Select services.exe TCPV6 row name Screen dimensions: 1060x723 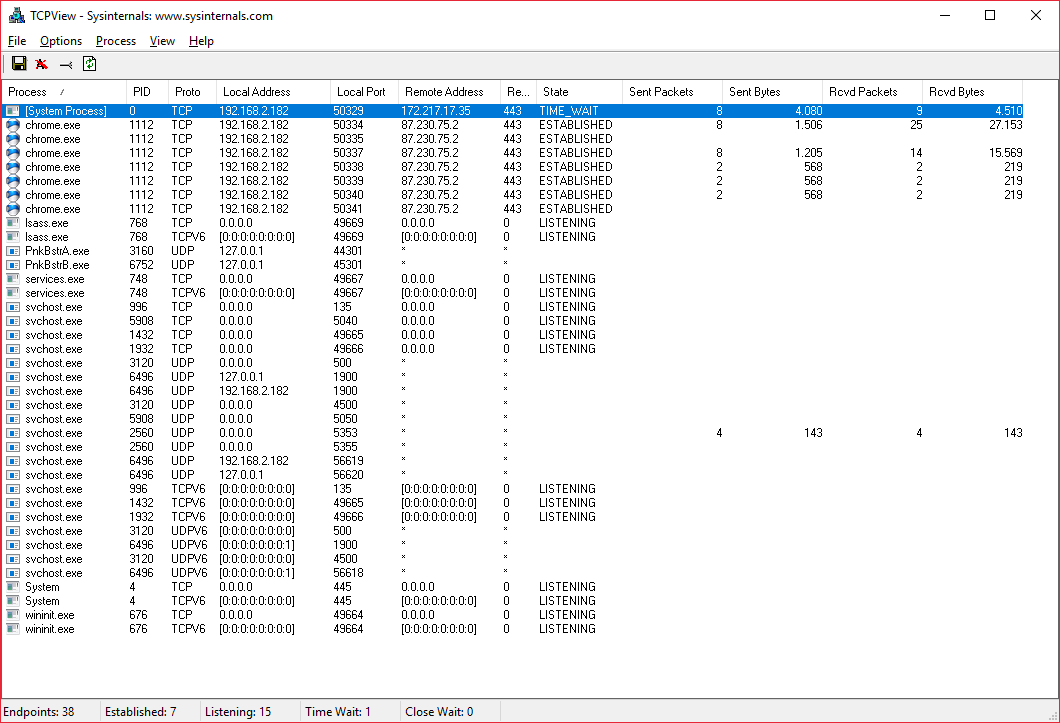[55, 293]
